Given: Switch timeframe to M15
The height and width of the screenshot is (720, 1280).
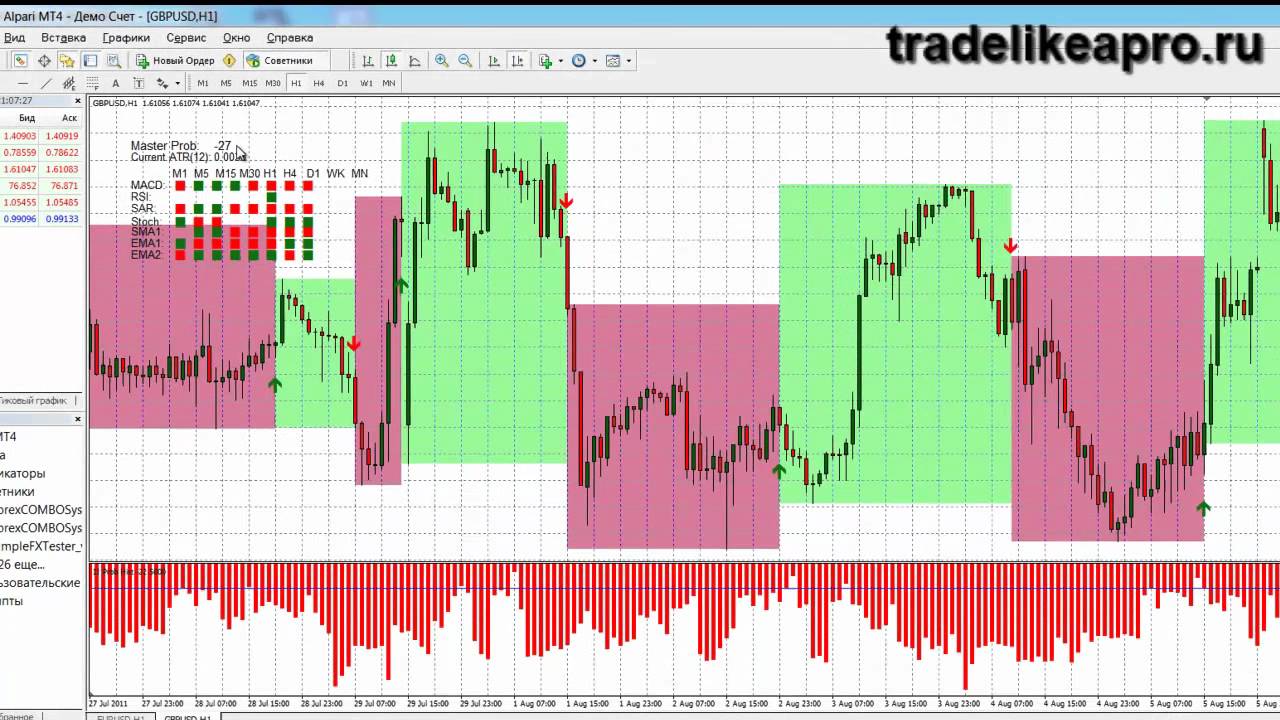Looking at the screenshot, I should (x=249, y=83).
